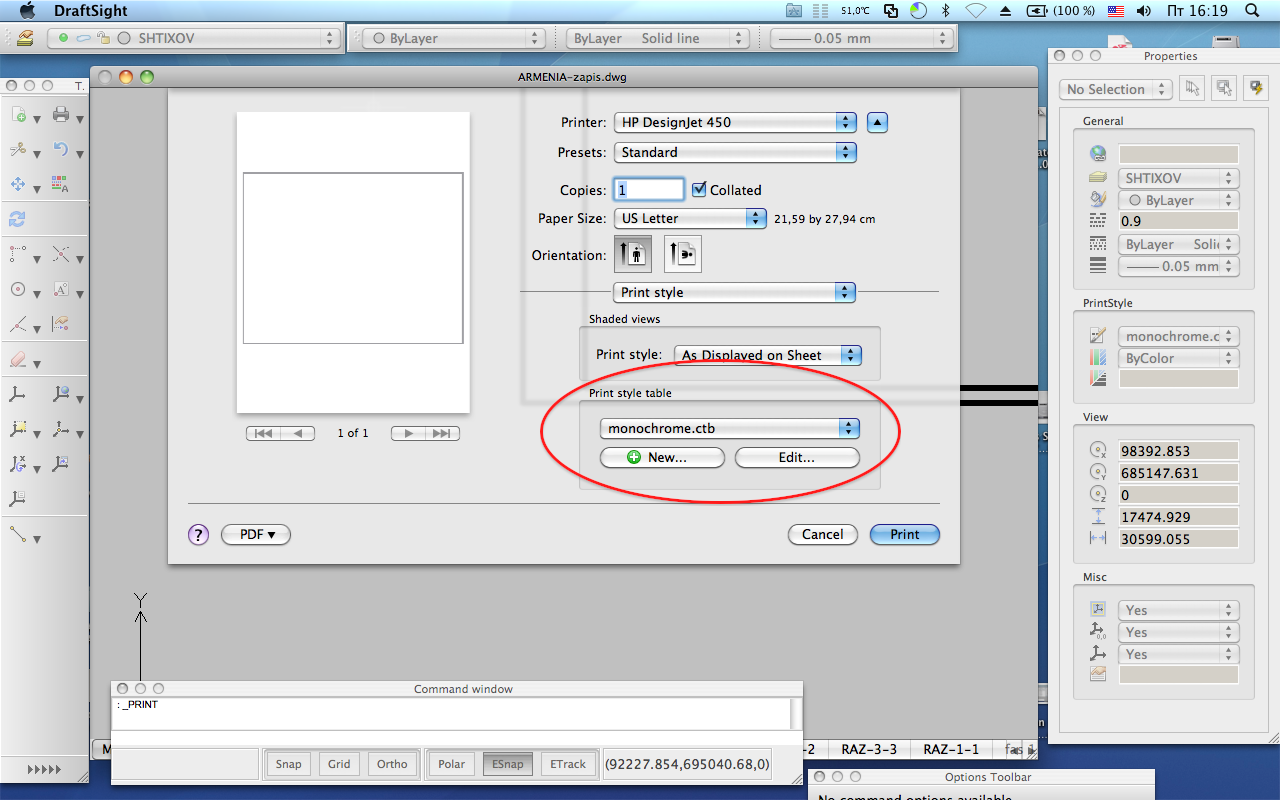Image resolution: width=1280 pixels, height=800 pixels.
Task: Open the Apple menu
Action: point(27,10)
